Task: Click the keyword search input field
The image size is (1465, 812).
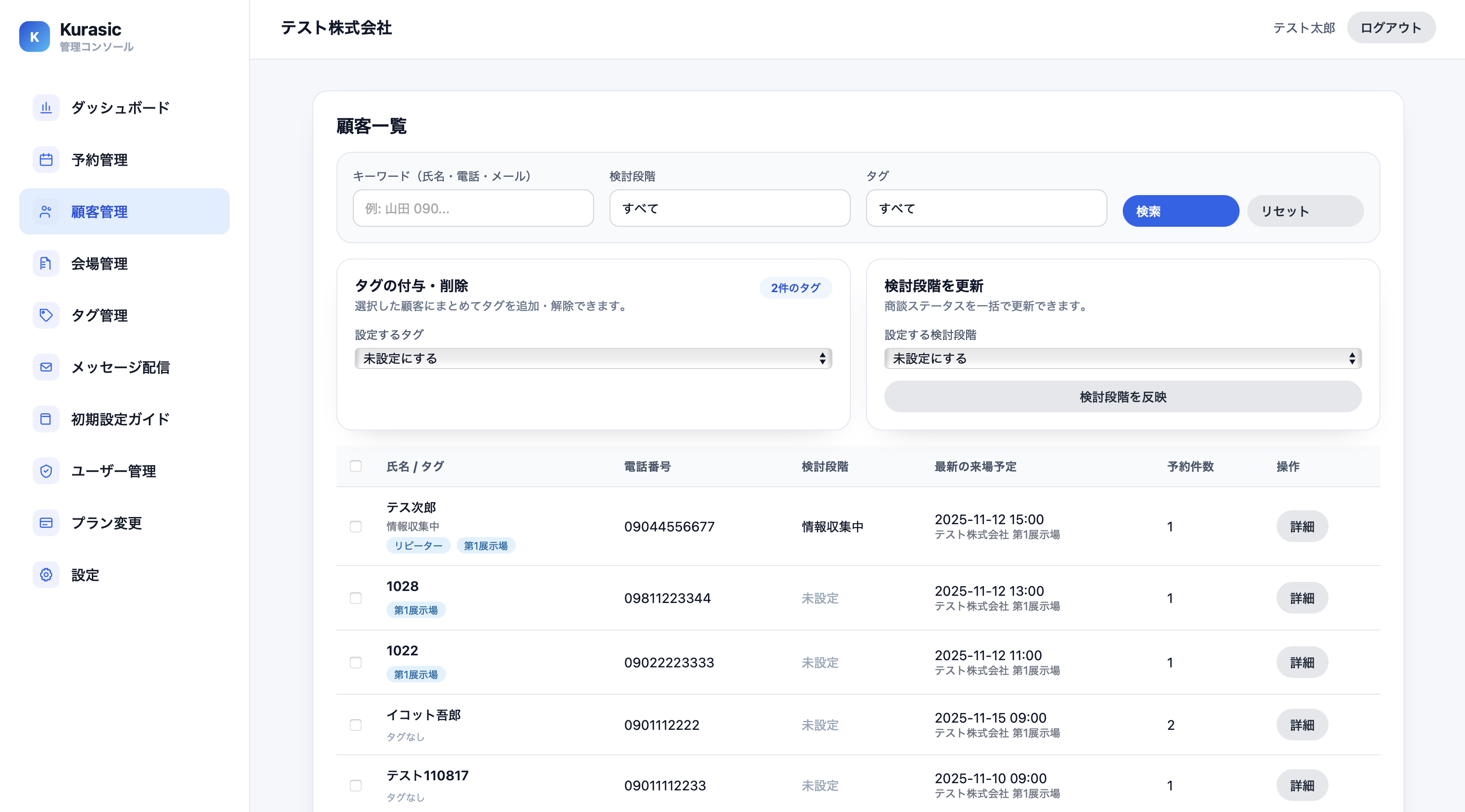Action: point(472,208)
